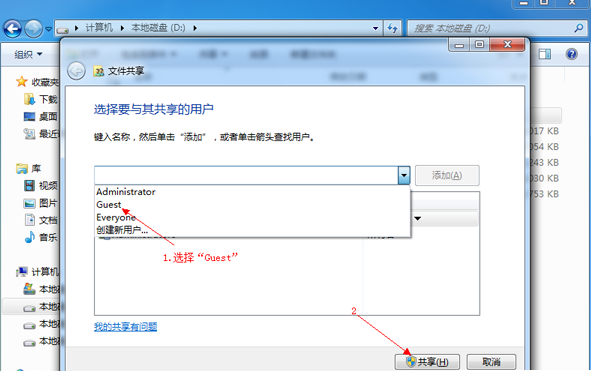The width and height of the screenshot is (591, 371).
Task: Select 计算机 in the address bar
Action: 99,28
